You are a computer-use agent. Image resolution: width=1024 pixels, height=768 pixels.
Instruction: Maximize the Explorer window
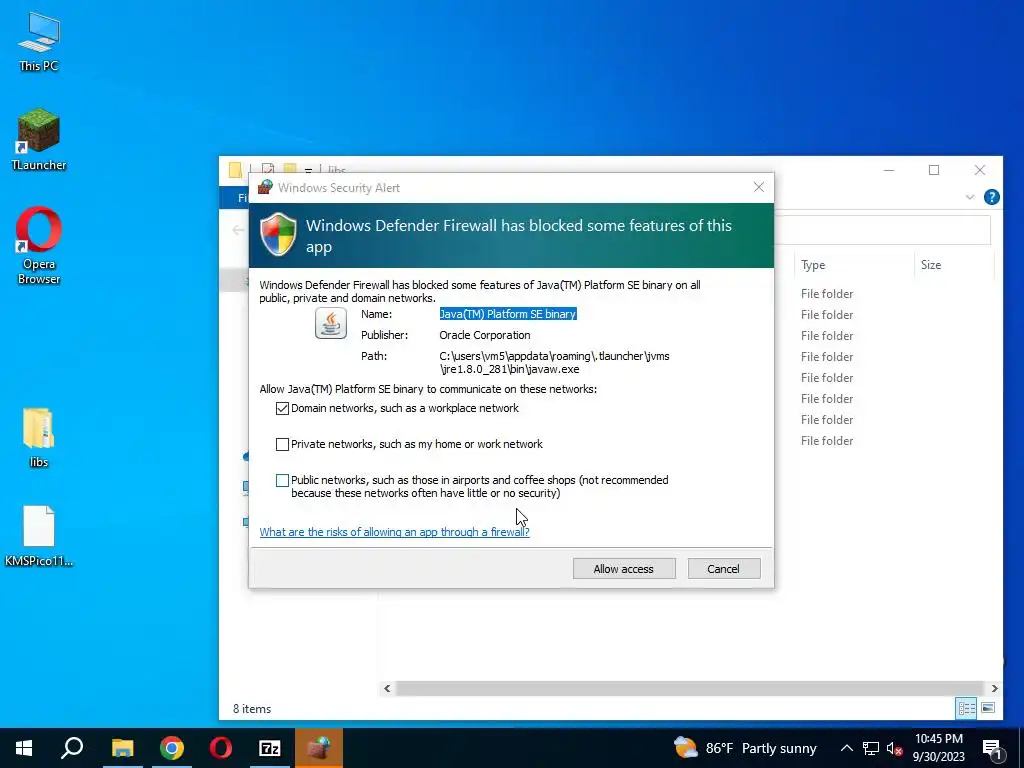click(934, 170)
